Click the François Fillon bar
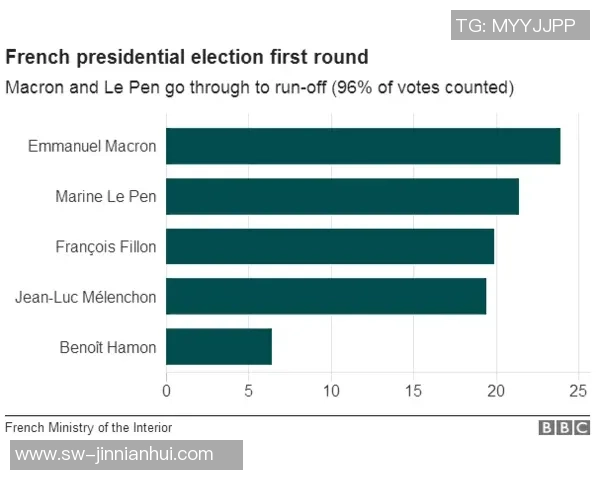 (330, 246)
